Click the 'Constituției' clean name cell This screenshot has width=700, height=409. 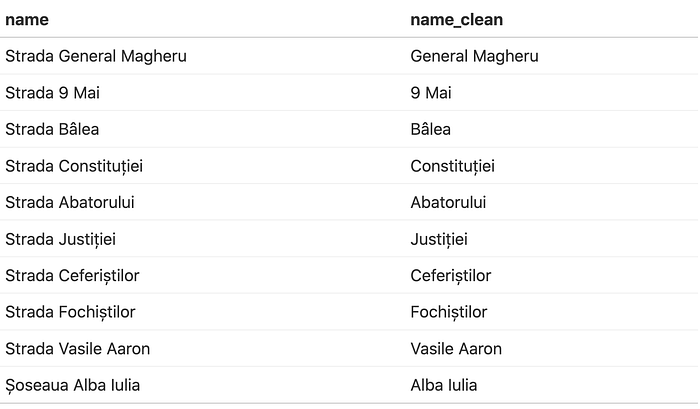point(452,166)
